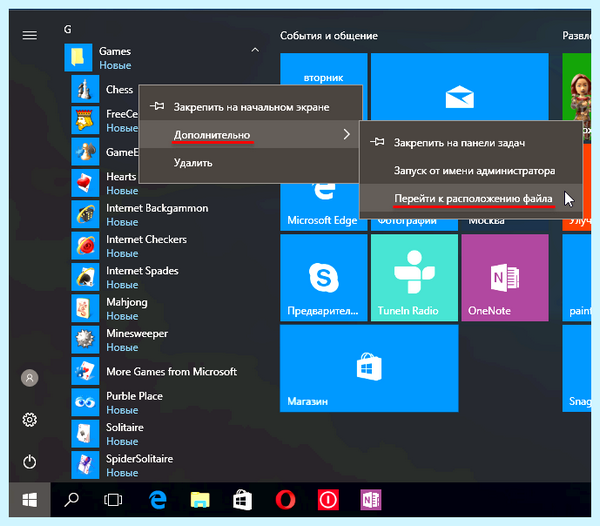Click События и общение group title
Screen dimensions: 600x526
[329, 36]
